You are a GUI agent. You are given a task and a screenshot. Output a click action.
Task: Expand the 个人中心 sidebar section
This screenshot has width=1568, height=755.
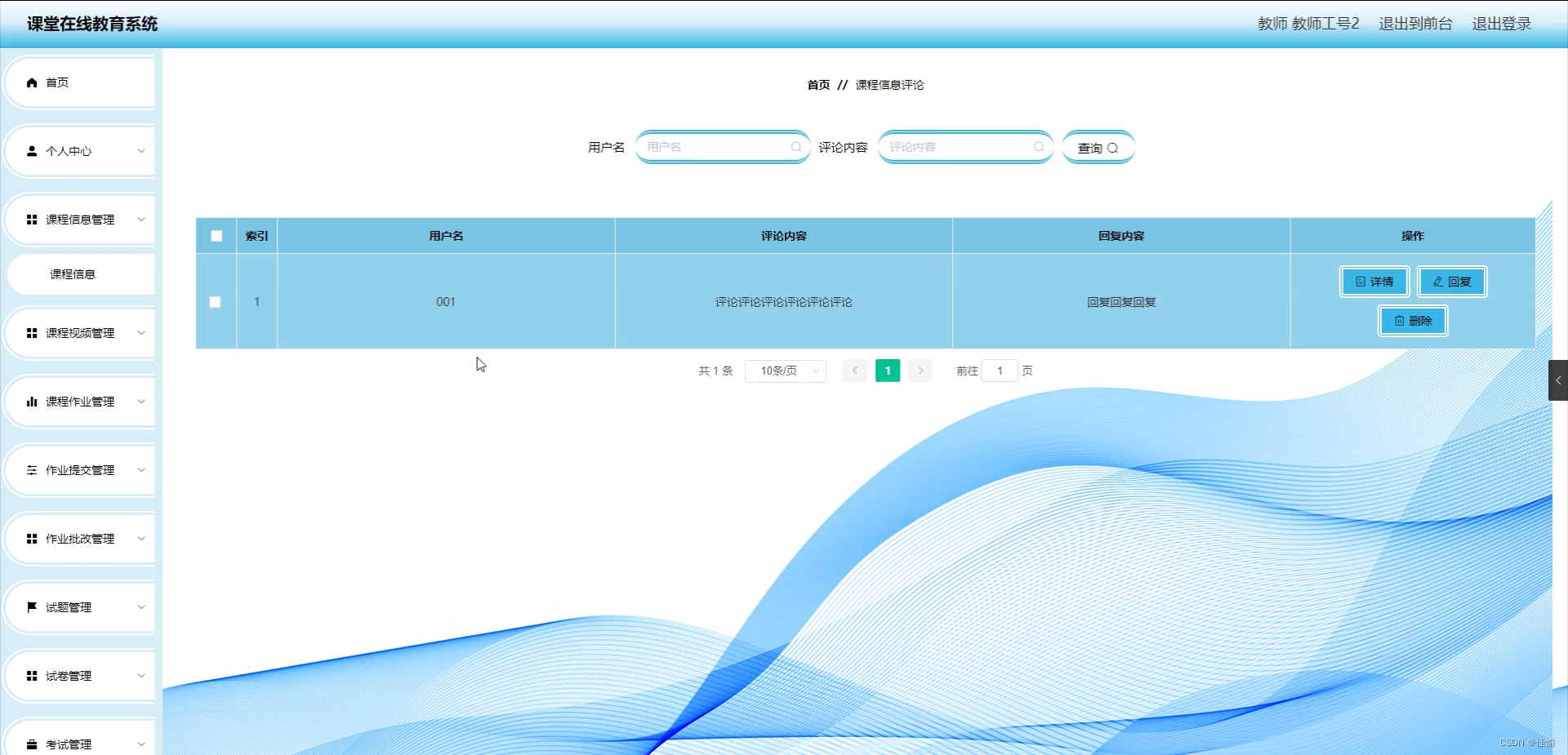79,150
